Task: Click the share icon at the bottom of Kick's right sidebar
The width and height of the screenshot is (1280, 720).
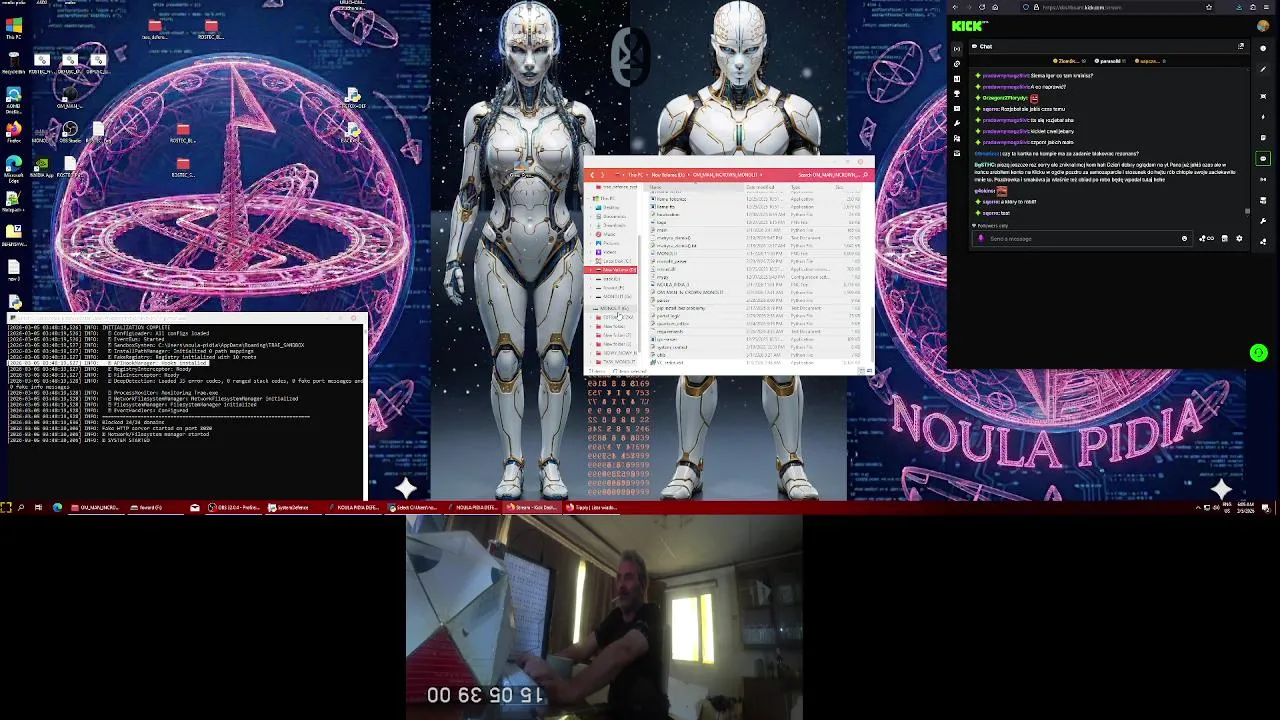Action: coord(1263,241)
